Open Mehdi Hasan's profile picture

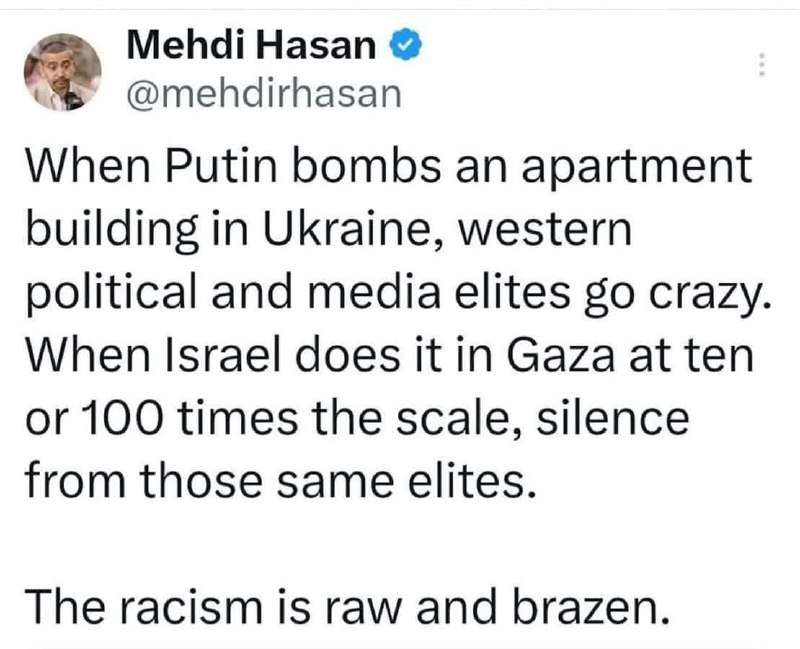click(62, 72)
